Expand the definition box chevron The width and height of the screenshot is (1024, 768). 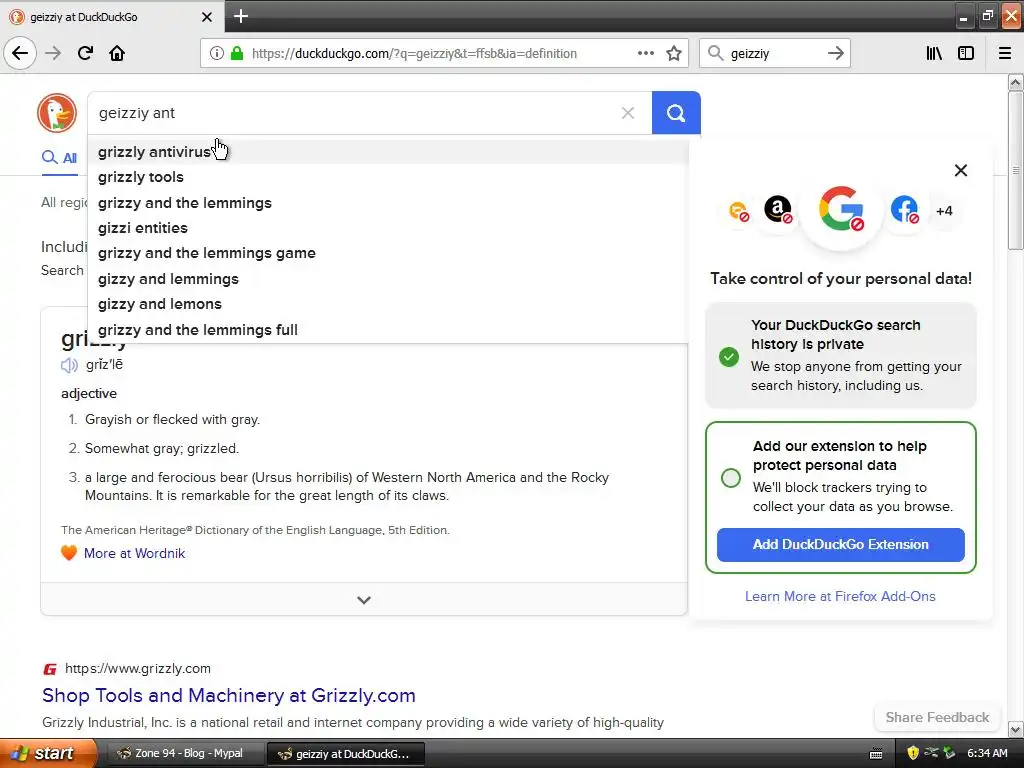pyautogui.click(x=364, y=600)
